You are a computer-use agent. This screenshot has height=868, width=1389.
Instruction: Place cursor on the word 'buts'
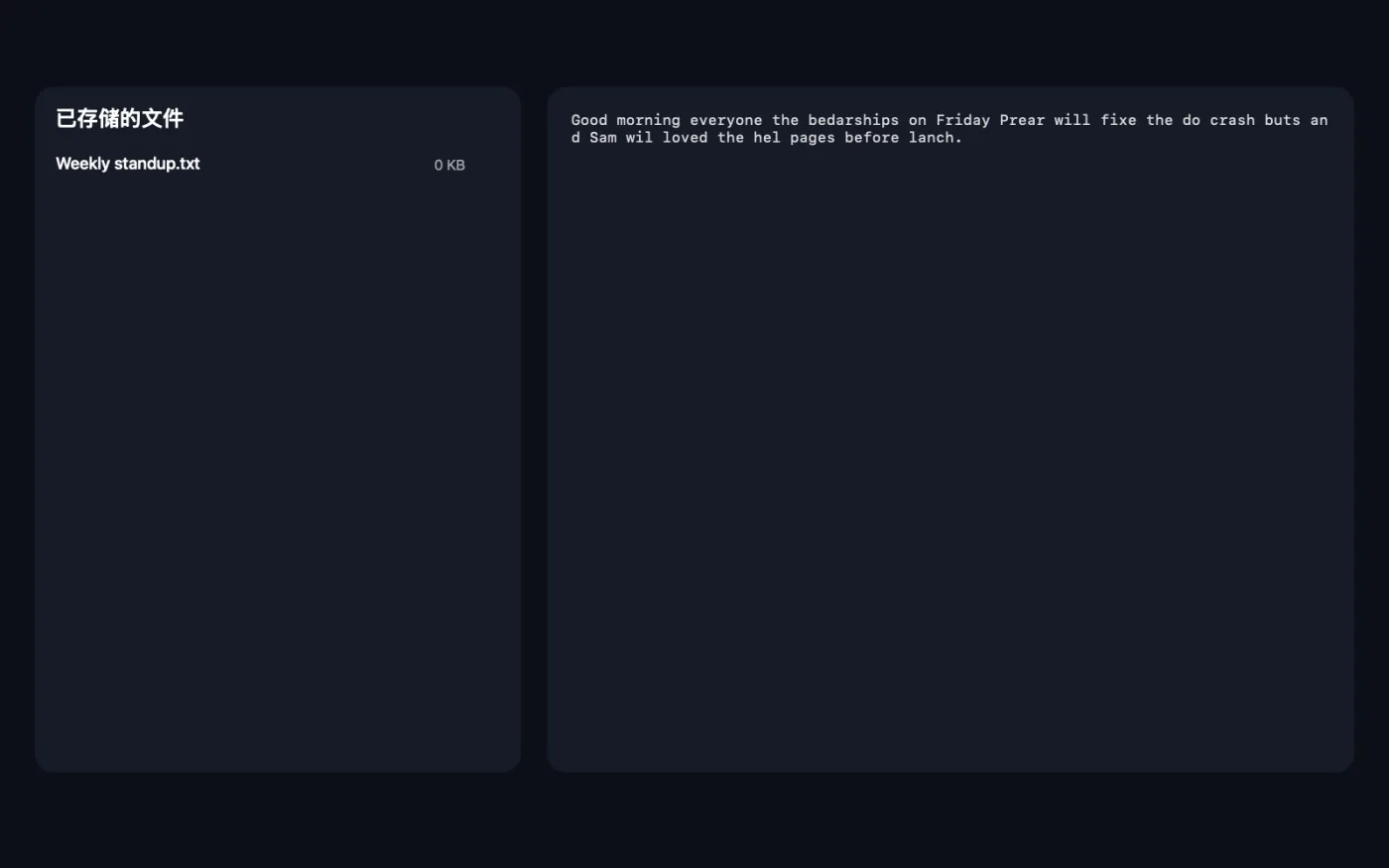(1282, 120)
